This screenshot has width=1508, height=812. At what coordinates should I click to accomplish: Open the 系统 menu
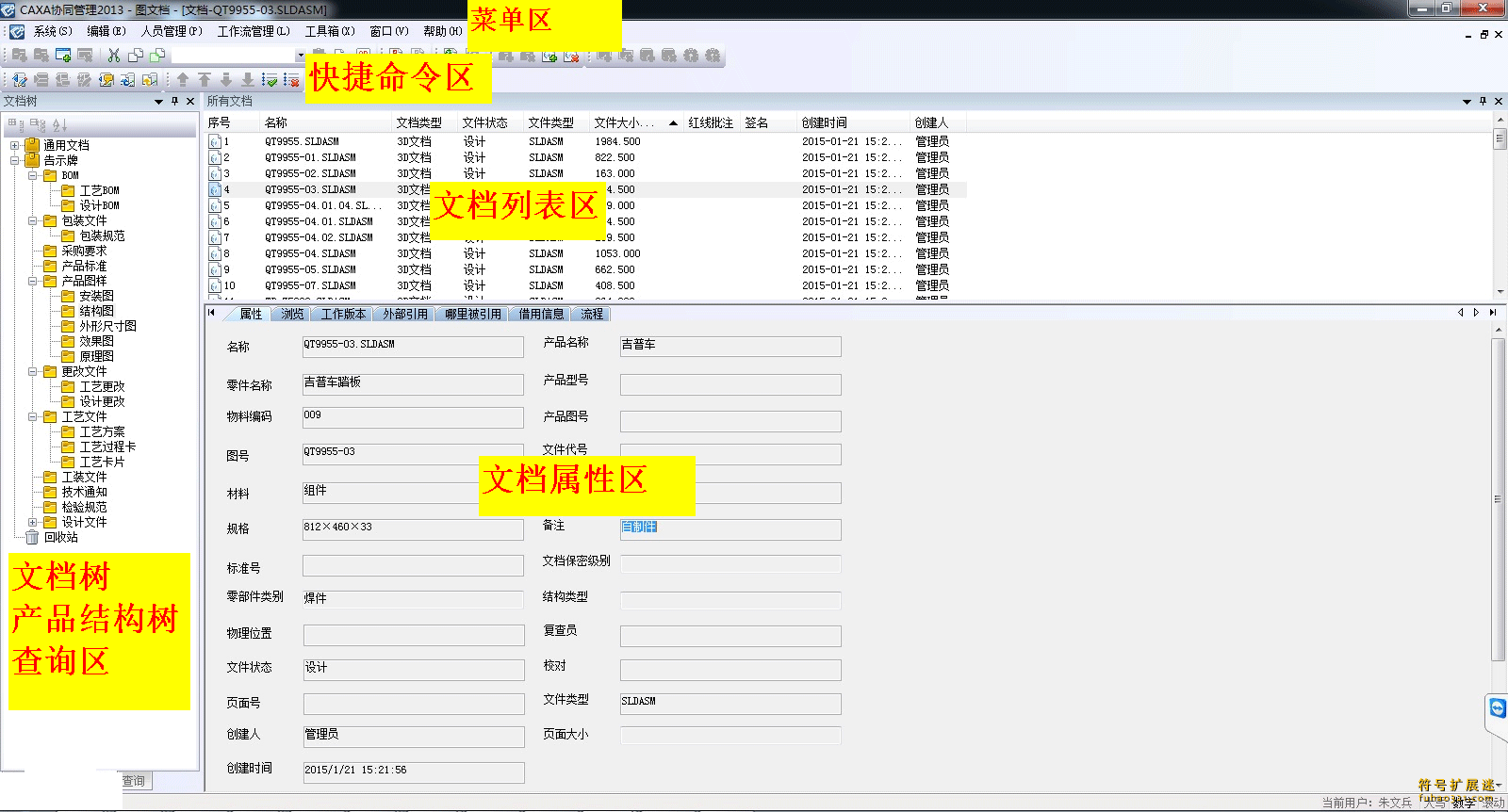point(53,31)
